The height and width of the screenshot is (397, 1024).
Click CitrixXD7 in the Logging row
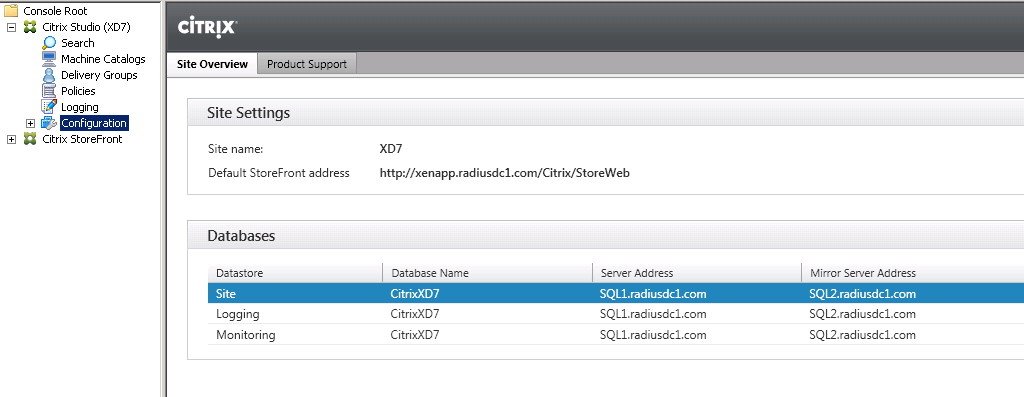[415, 314]
